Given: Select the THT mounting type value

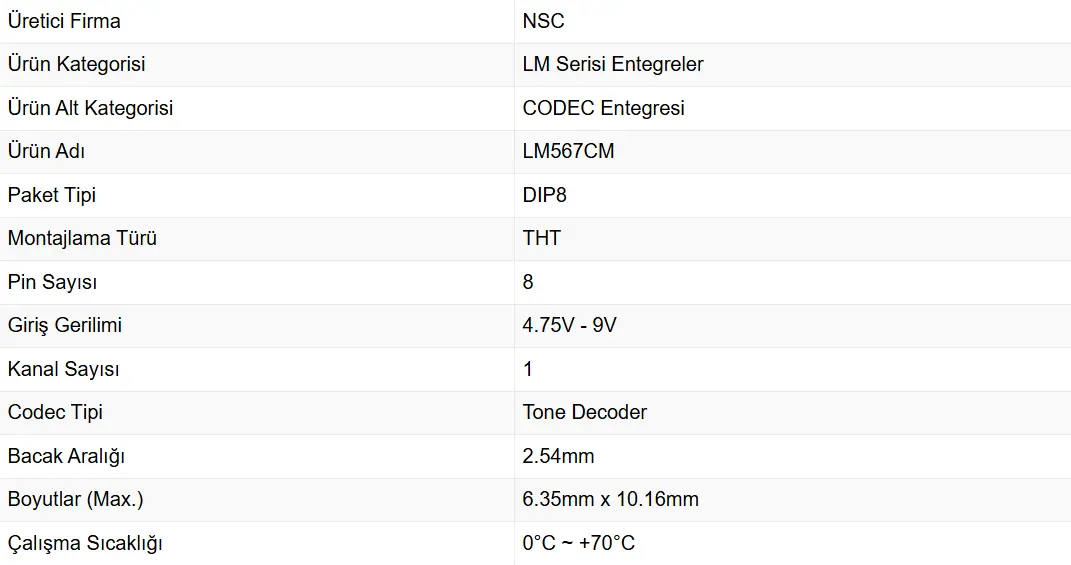Looking at the screenshot, I should coord(541,238).
